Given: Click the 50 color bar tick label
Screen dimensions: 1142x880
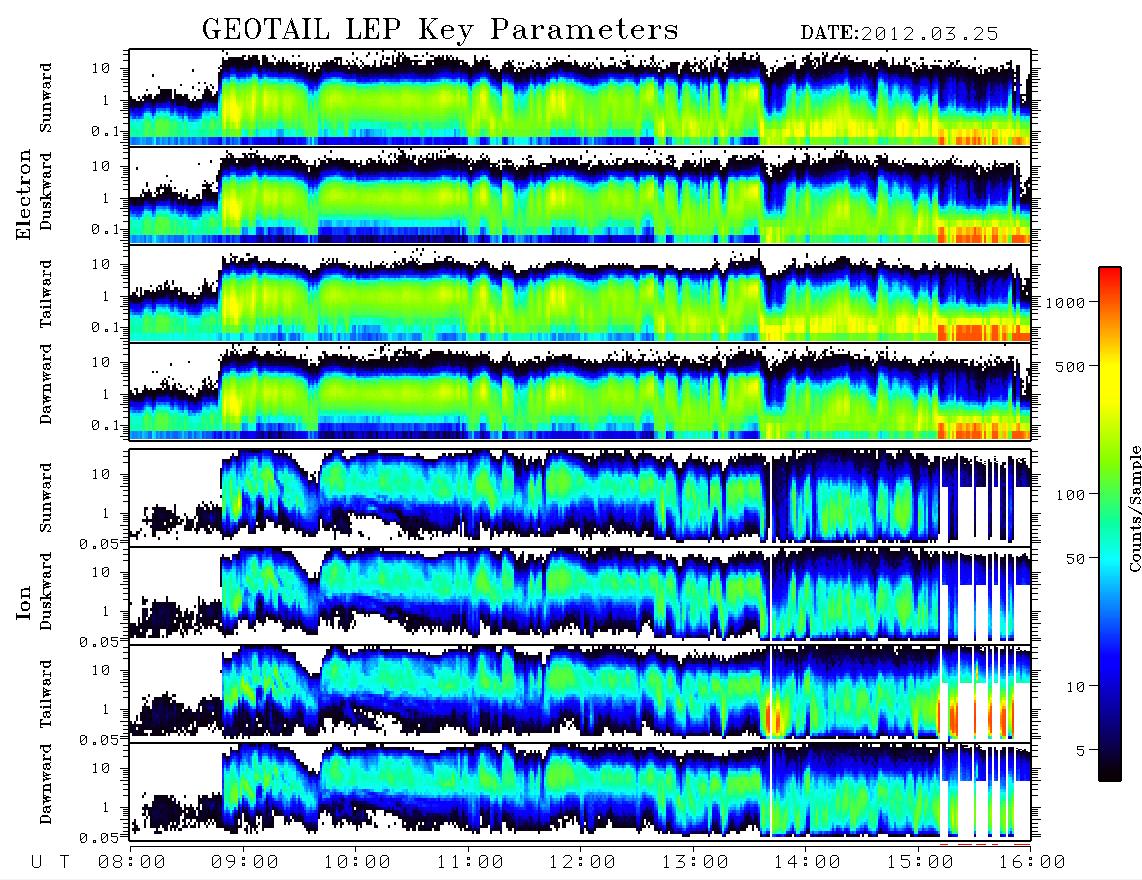Looking at the screenshot, I should click(1074, 559).
